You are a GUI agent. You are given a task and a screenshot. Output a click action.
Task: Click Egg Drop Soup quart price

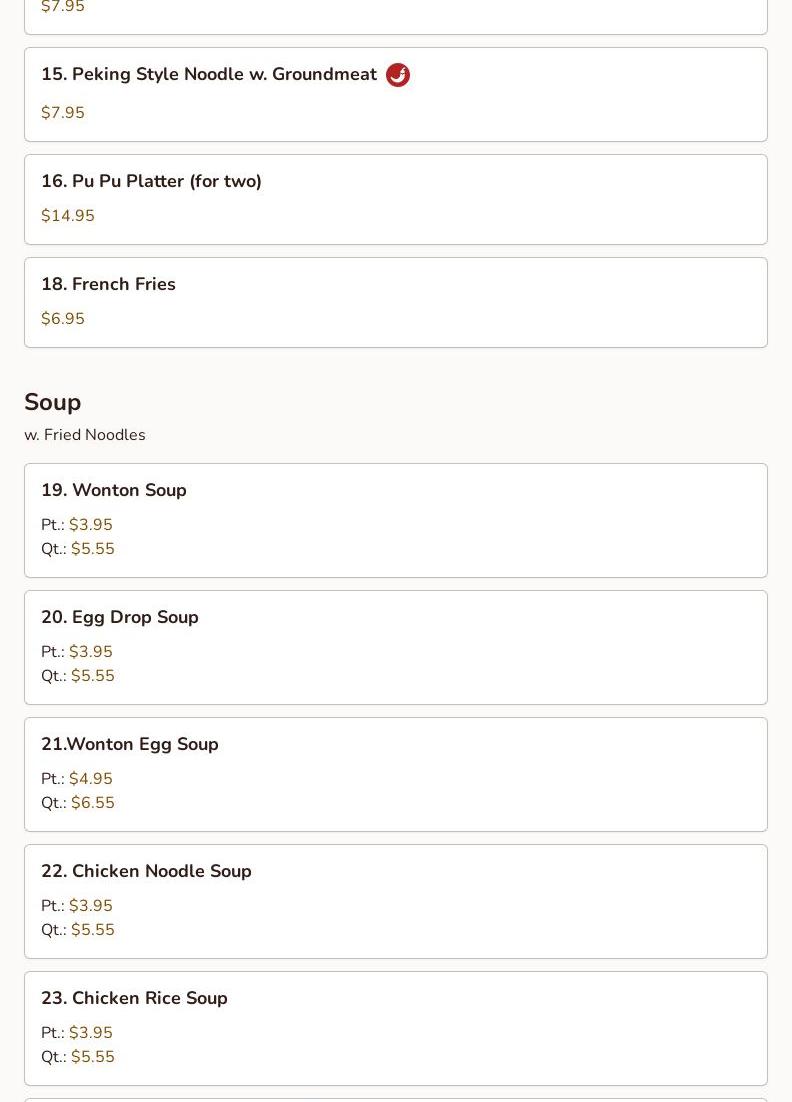coord(93,675)
